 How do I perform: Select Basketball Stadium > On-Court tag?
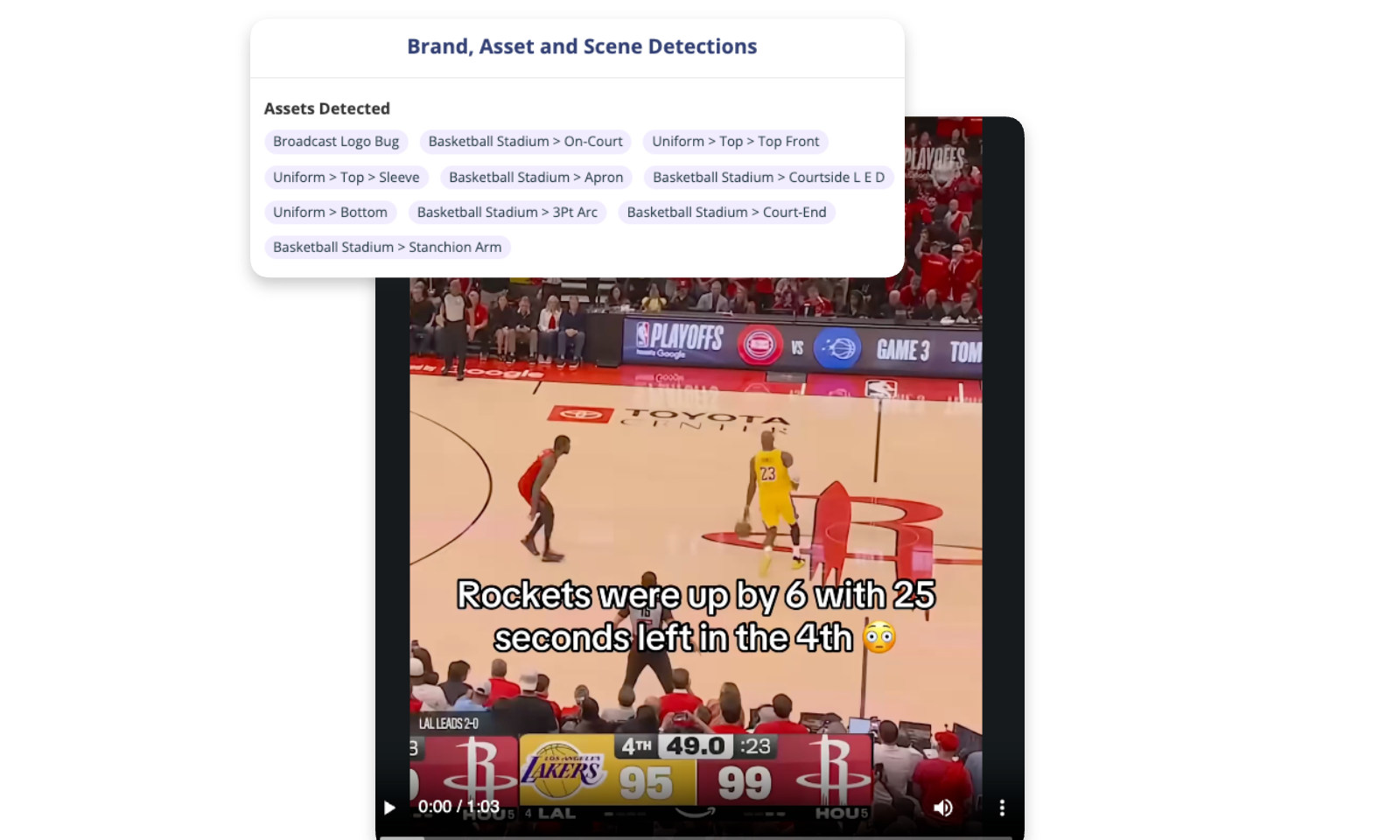click(525, 142)
